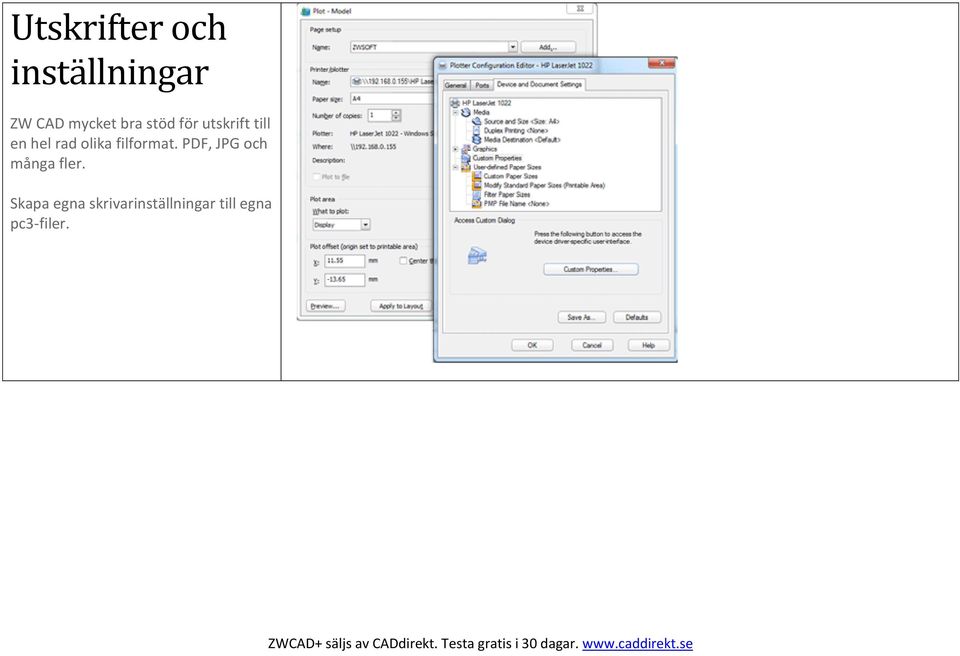Click the 'Utskrifter och inställningar' heading

coord(119,50)
